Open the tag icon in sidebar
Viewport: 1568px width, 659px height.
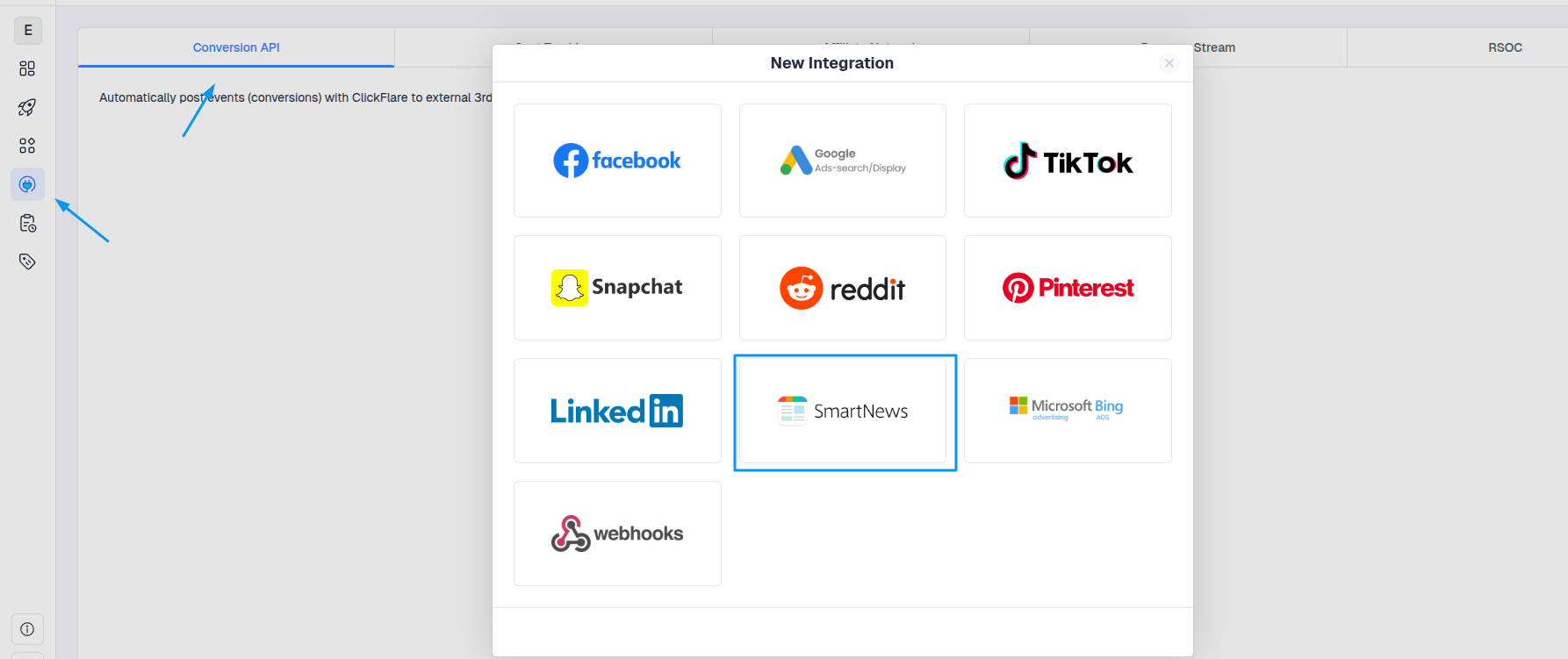27,261
